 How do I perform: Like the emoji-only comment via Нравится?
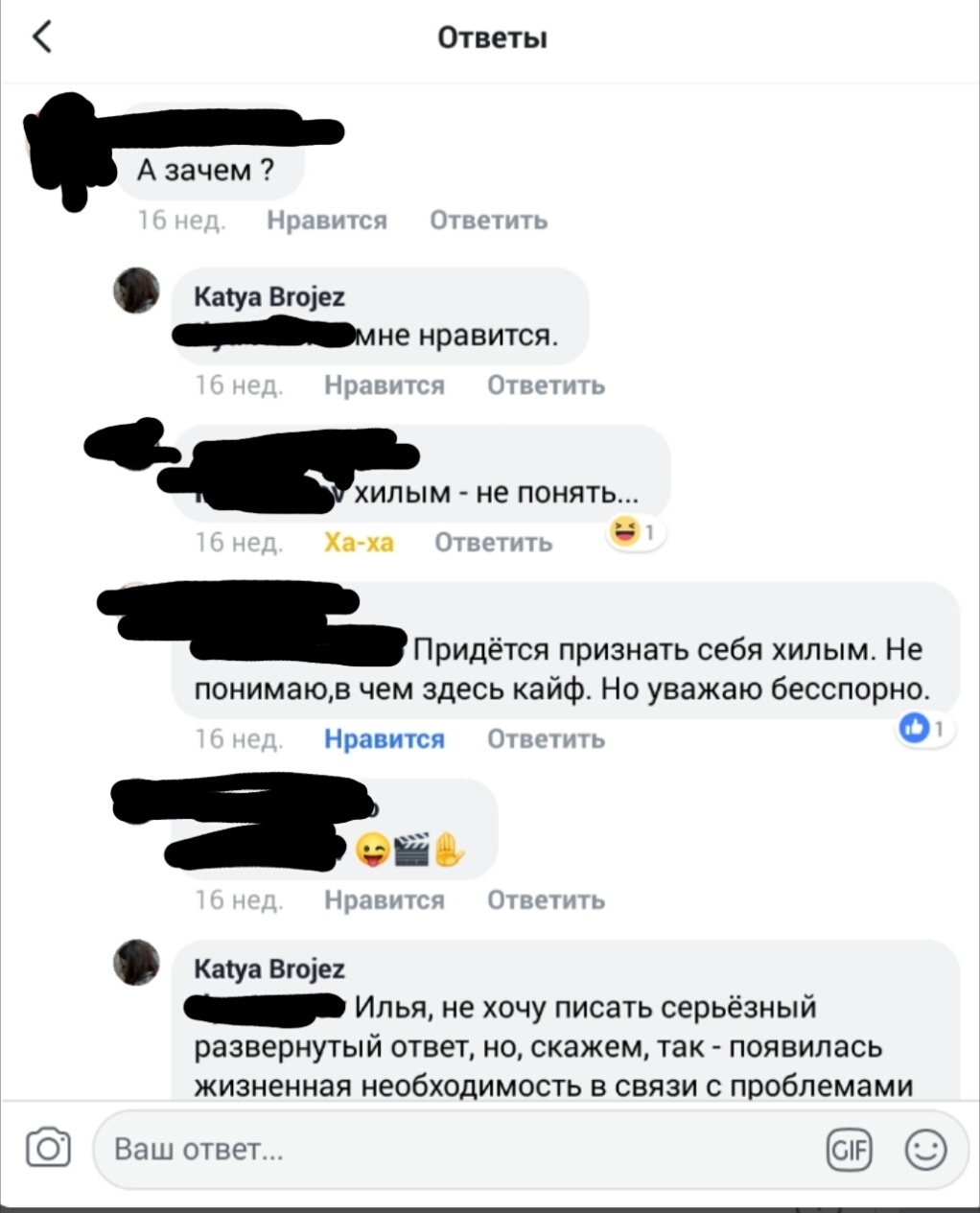[385, 900]
